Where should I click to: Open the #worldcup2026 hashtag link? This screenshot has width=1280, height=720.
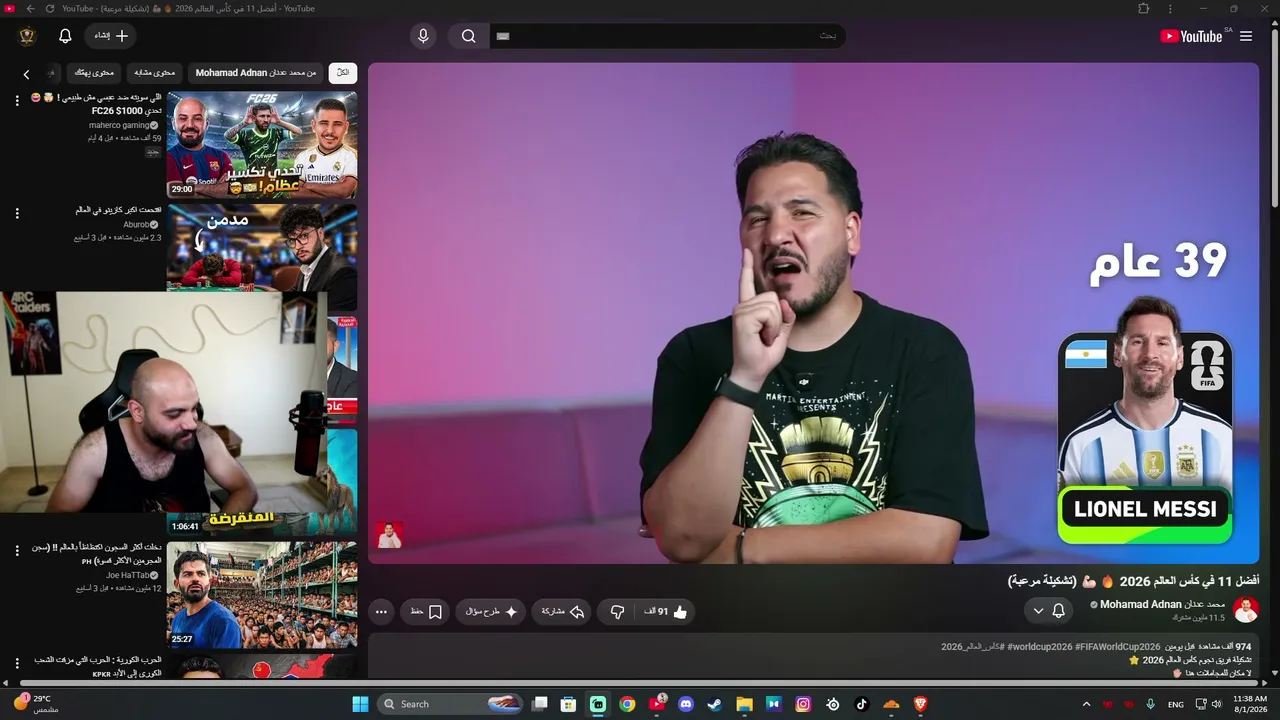pos(1039,647)
